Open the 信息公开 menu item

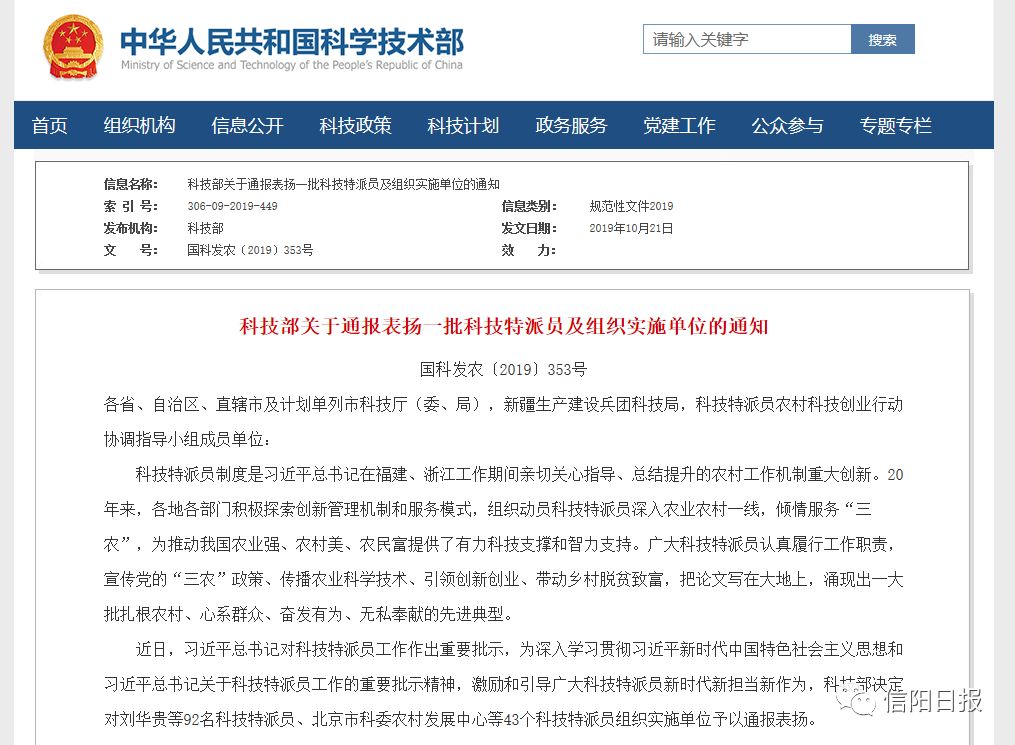pos(247,125)
